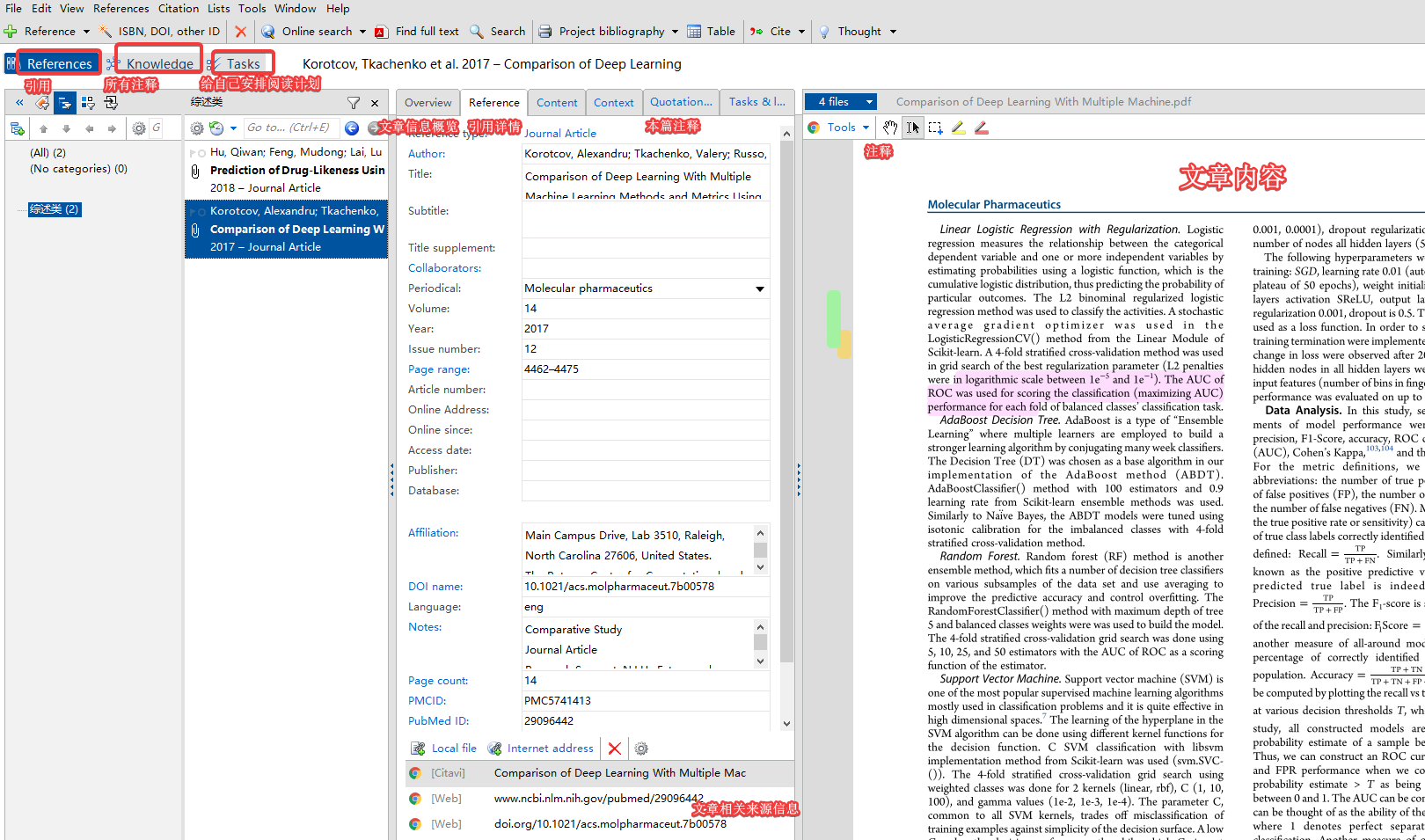
Task: Open the File menu
Action: 14,9
